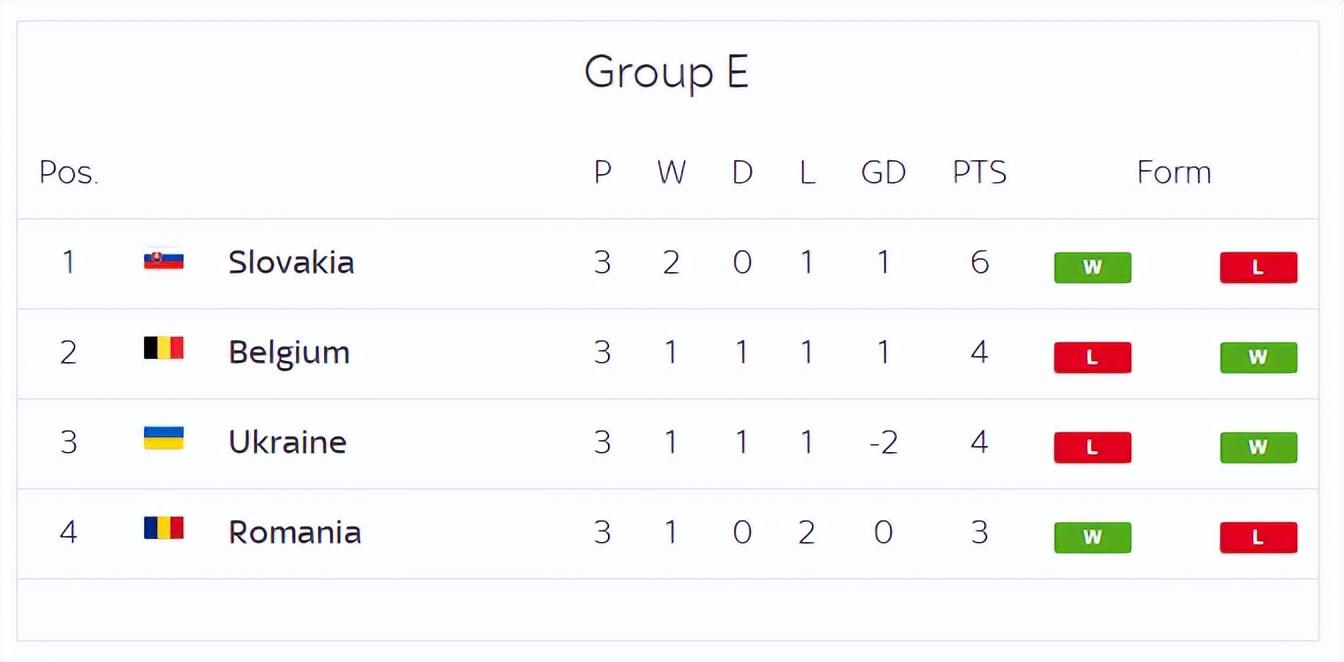Viewport: 1344px width, 662px height.
Task: Click the Belgium flag icon
Action: click(x=163, y=348)
